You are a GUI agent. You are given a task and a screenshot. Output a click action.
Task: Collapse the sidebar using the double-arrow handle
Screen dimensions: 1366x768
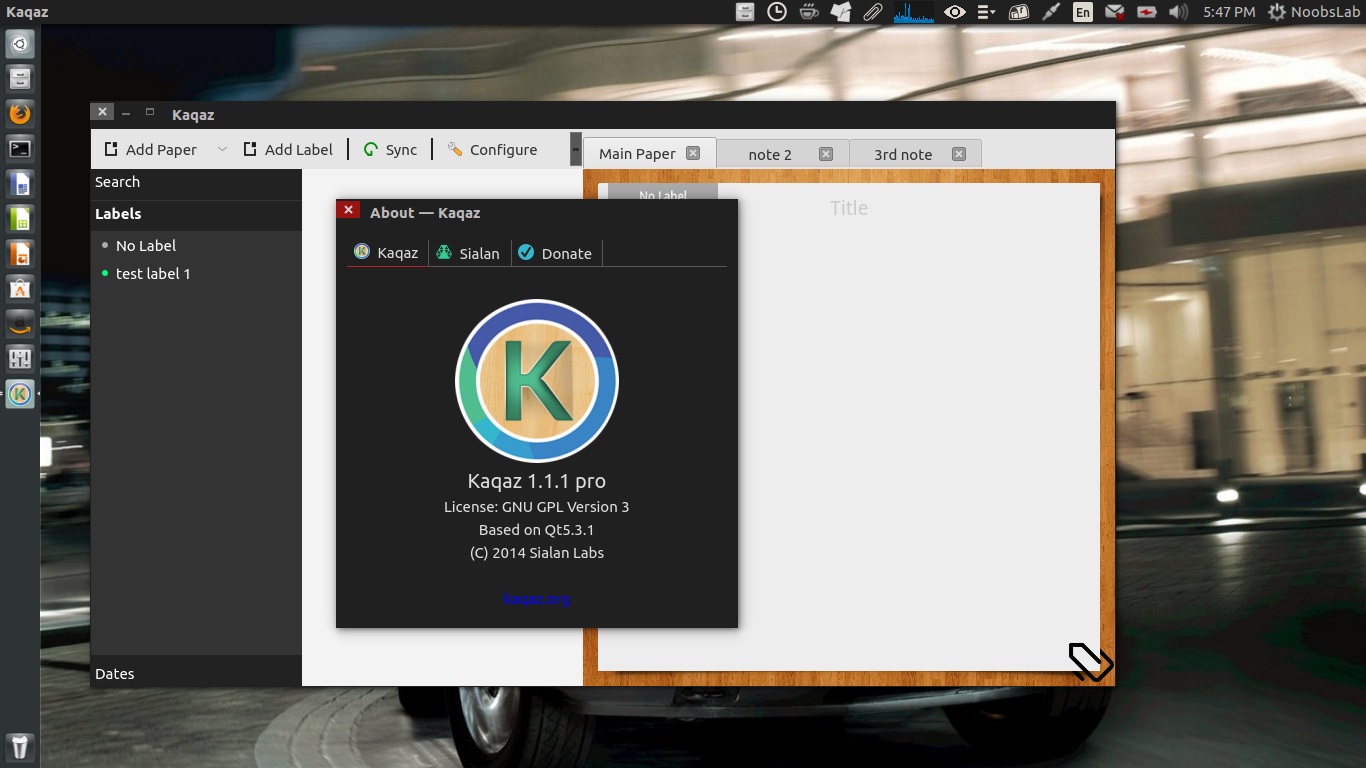click(576, 149)
